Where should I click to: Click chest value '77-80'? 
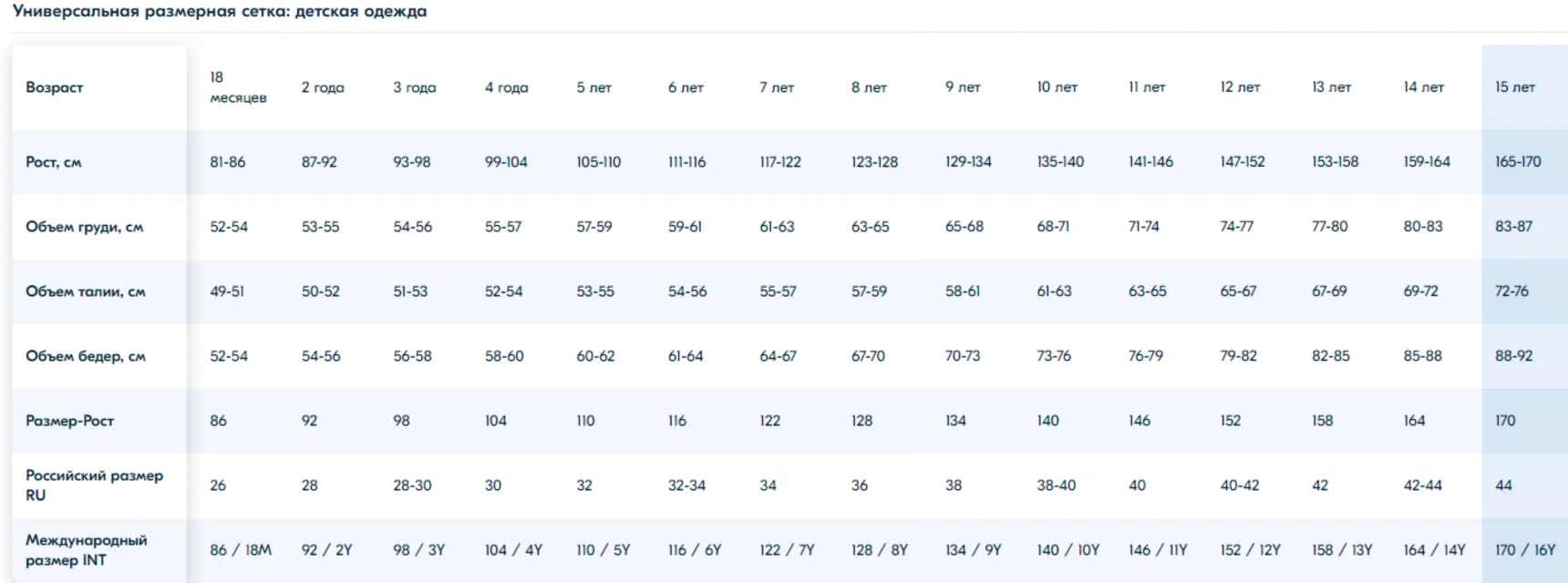[1330, 227]
